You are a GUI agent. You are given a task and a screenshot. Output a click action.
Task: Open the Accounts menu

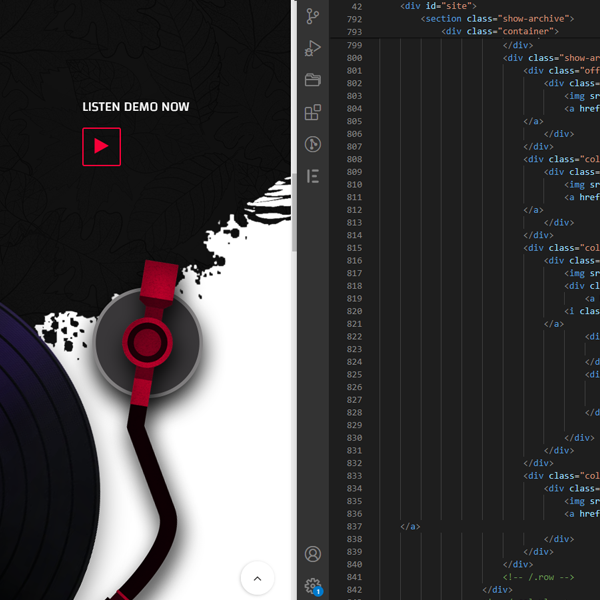tap(313, 554)
